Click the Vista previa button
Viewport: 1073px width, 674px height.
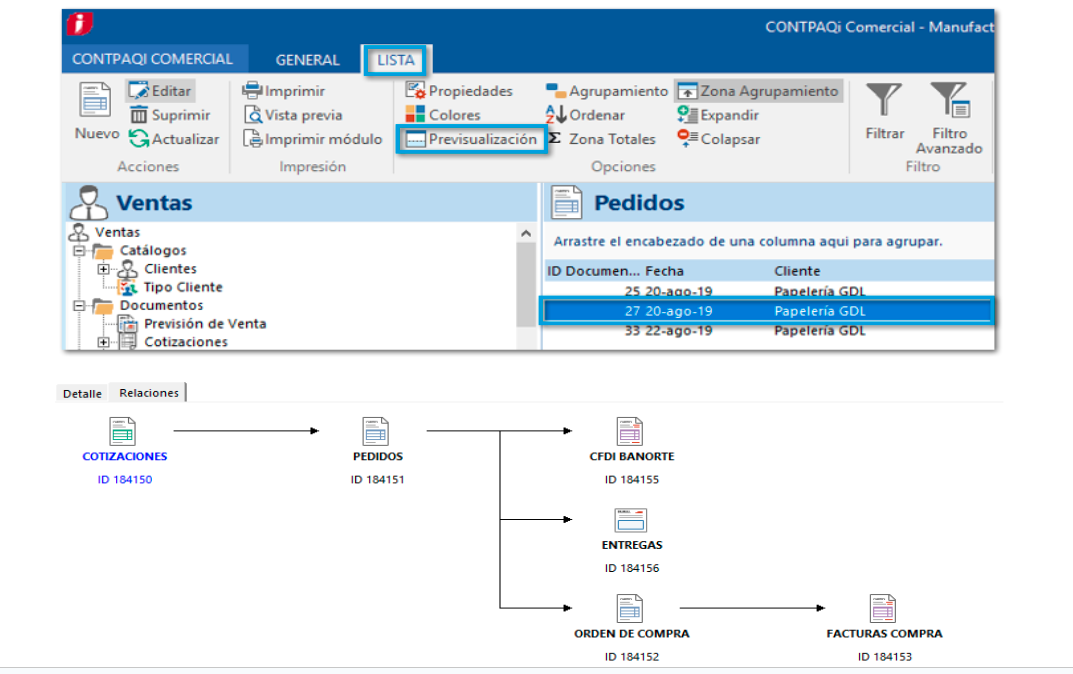pyautogui.click(x=293, y=115)
